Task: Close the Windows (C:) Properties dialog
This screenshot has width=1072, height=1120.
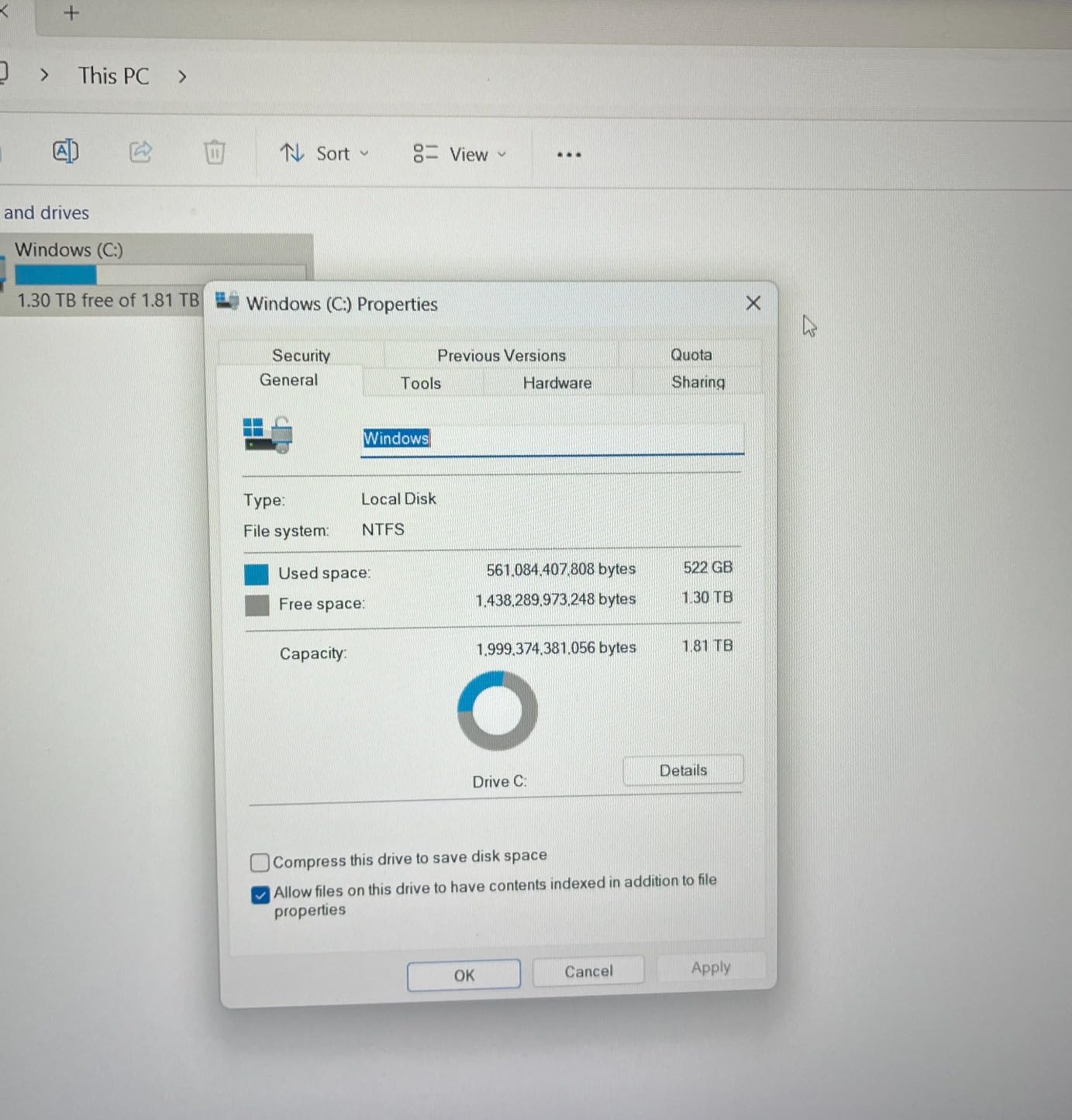Action: click(x=753, y=303)
